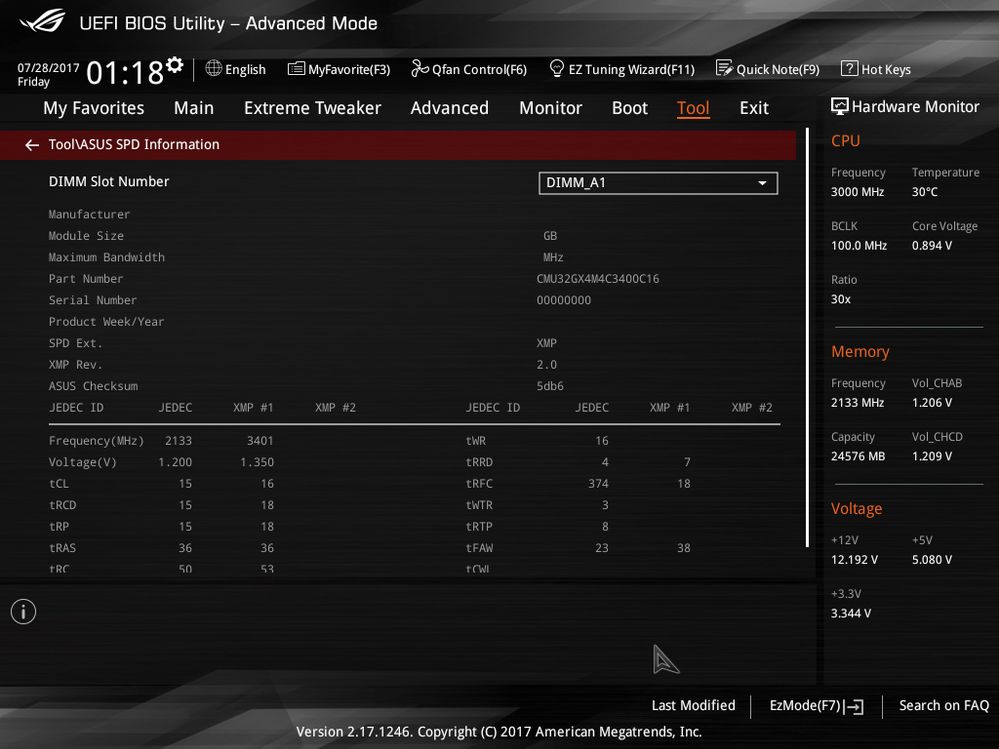Click the Frequency(MHz) JEDEC value 2133
This screenshot has height=749, width=999.
(178, 441)
